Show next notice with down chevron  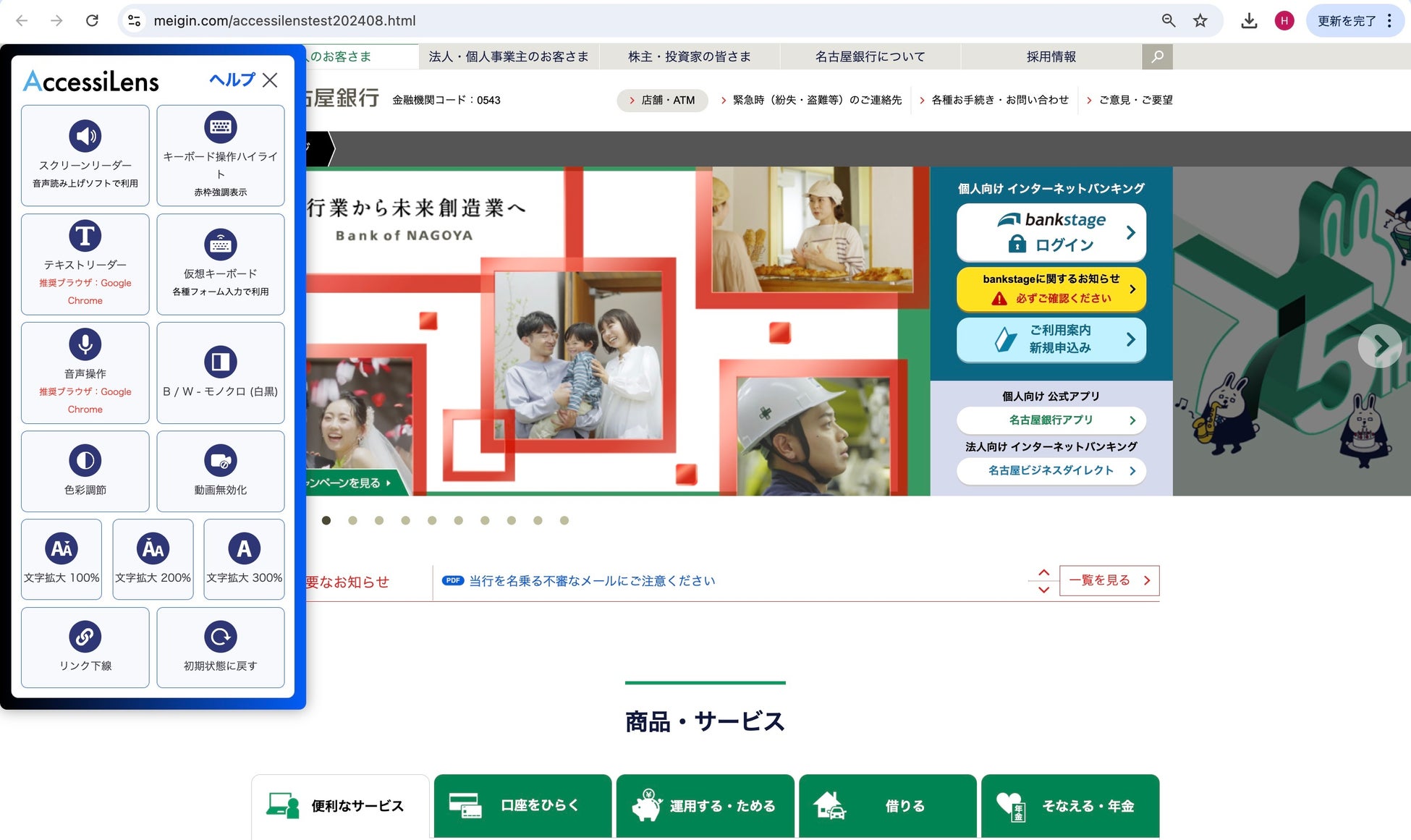coord(1043,590)
